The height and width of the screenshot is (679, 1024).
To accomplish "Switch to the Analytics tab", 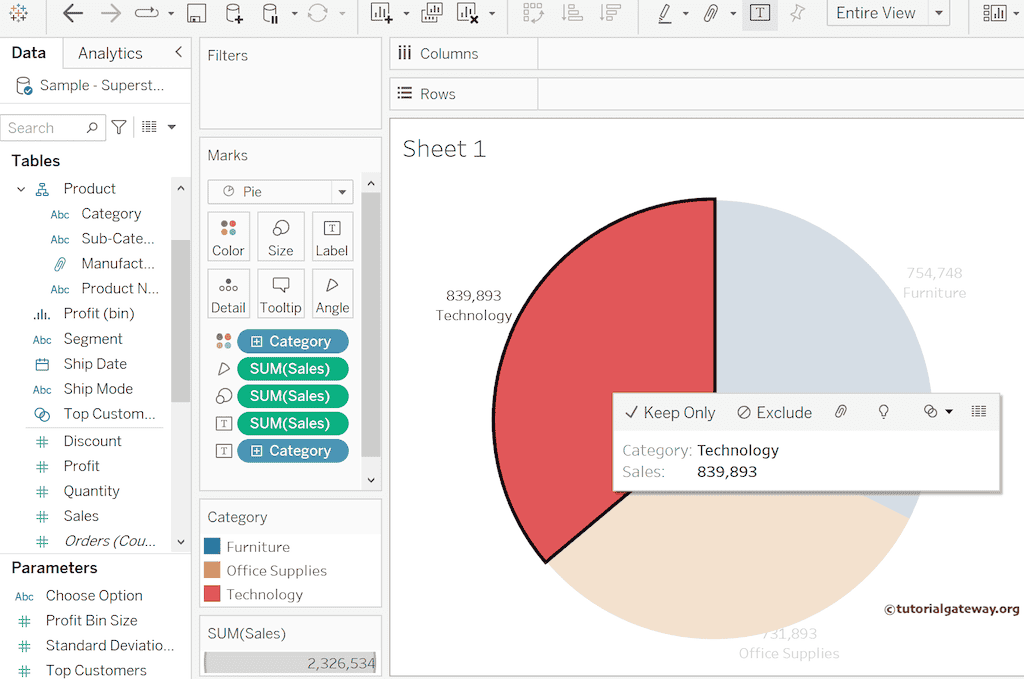I will point(110,53).
